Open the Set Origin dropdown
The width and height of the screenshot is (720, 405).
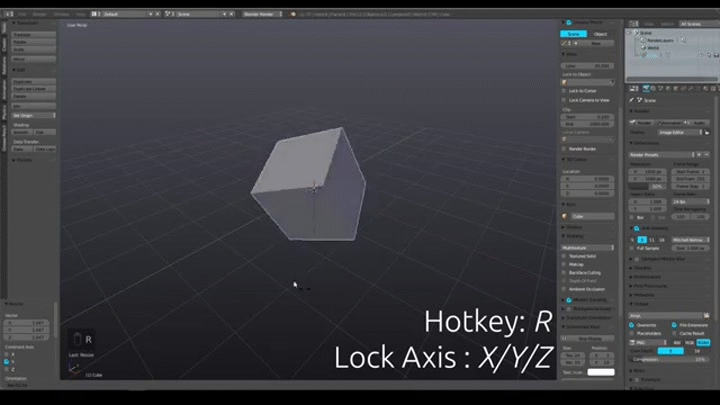[x=32, y=115]
